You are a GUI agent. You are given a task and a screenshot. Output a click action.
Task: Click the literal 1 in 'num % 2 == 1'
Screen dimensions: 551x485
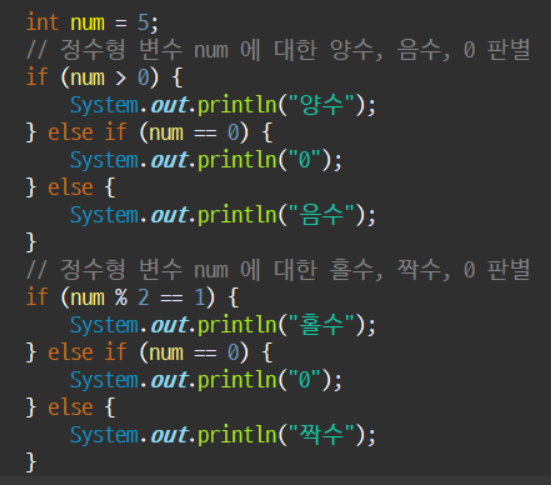[x=200, y=298]
